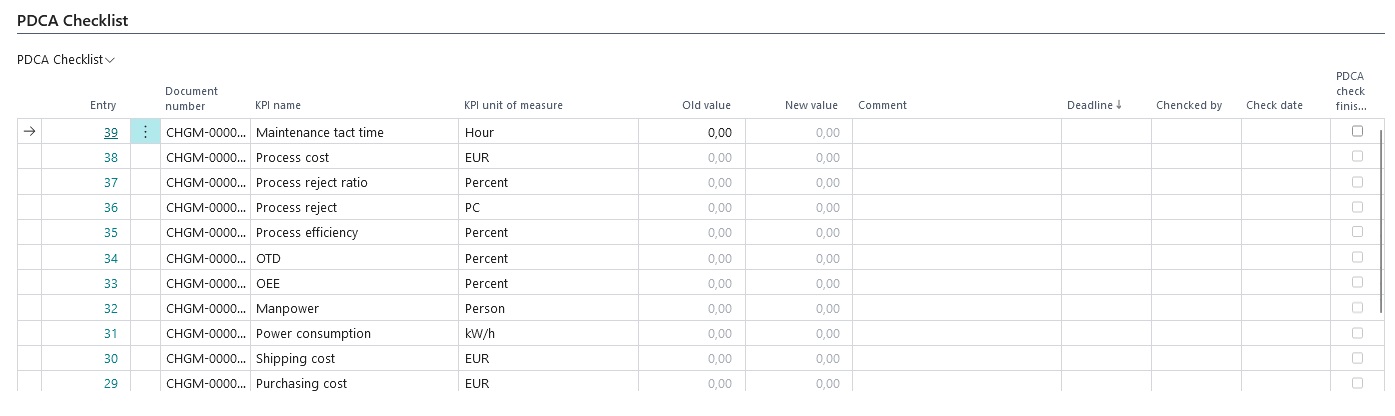Open entry number 29 link
1395x416 pixels.
tap(111, 384)
